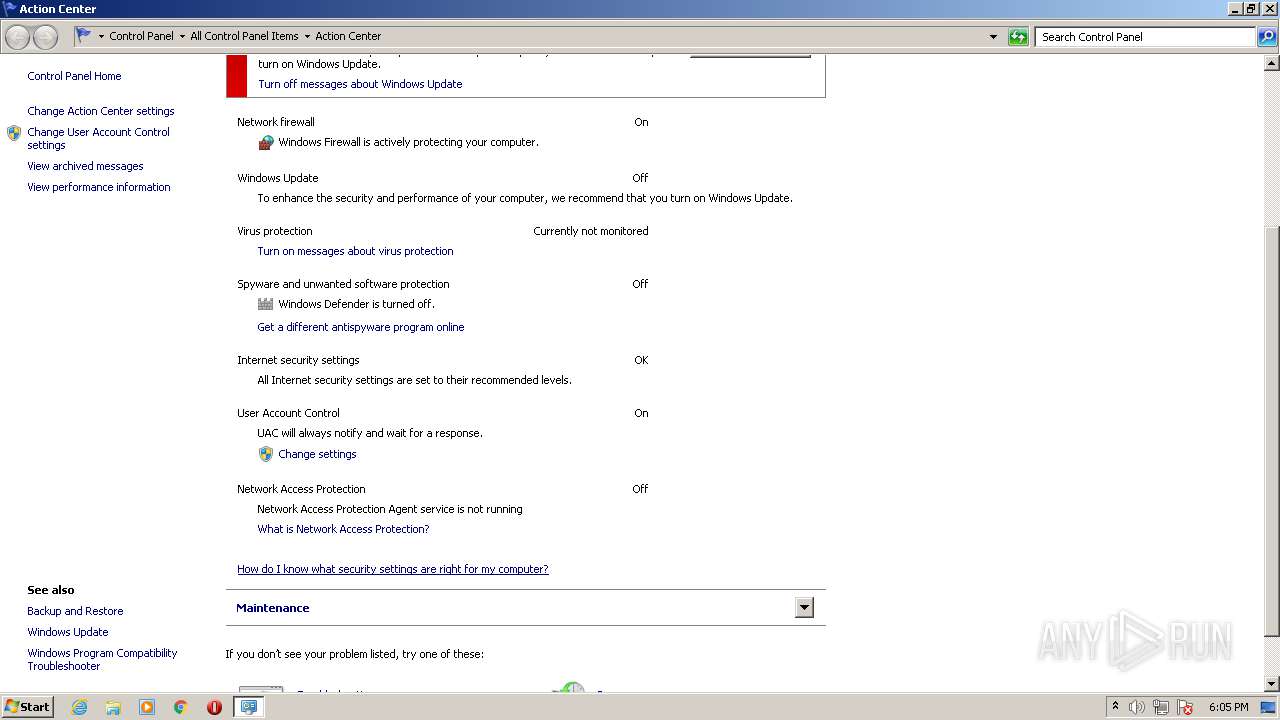The height and width of the screenshot is (720, 1280).
Task: Click the Currently not monitored status text
Action: click(591, 231)
